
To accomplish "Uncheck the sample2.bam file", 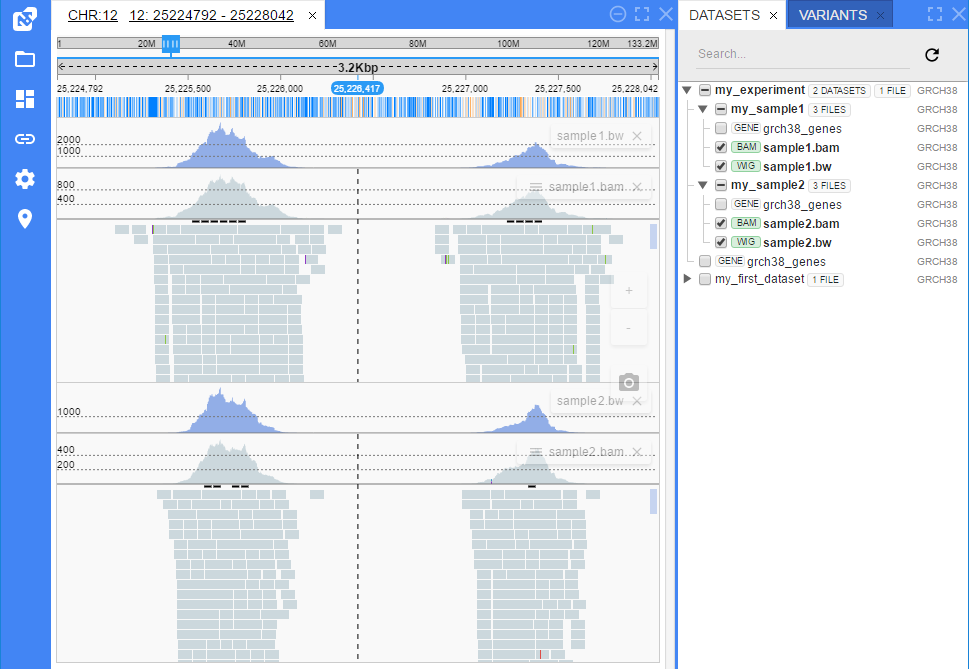I will pos(721,224).
